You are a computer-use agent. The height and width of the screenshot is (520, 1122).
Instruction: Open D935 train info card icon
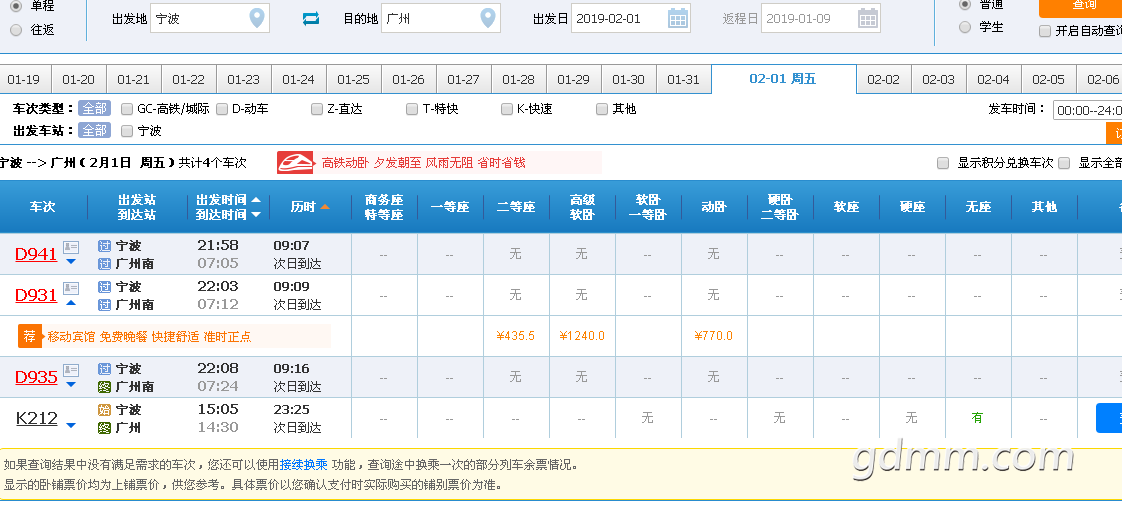pos(71,371)
